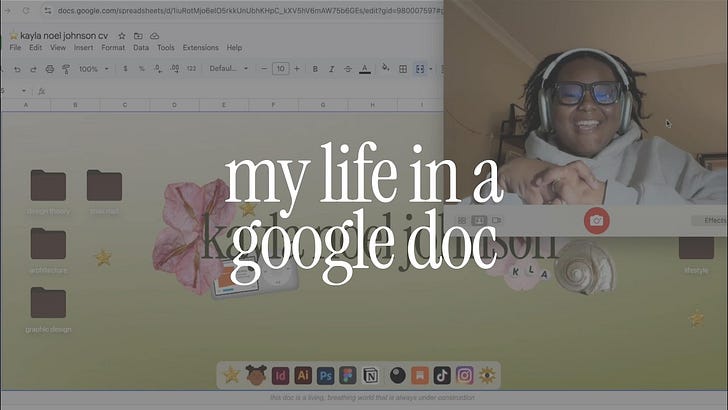Star the kayla noel johnson cv document

click(x=122, y=36)
